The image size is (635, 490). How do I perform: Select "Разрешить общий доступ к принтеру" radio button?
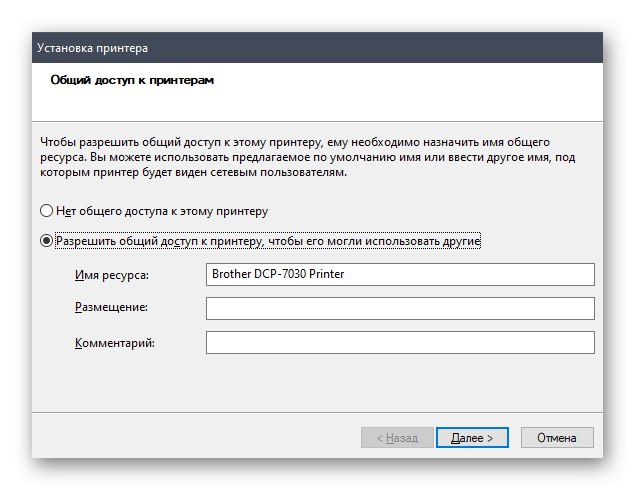click(46, 241)
